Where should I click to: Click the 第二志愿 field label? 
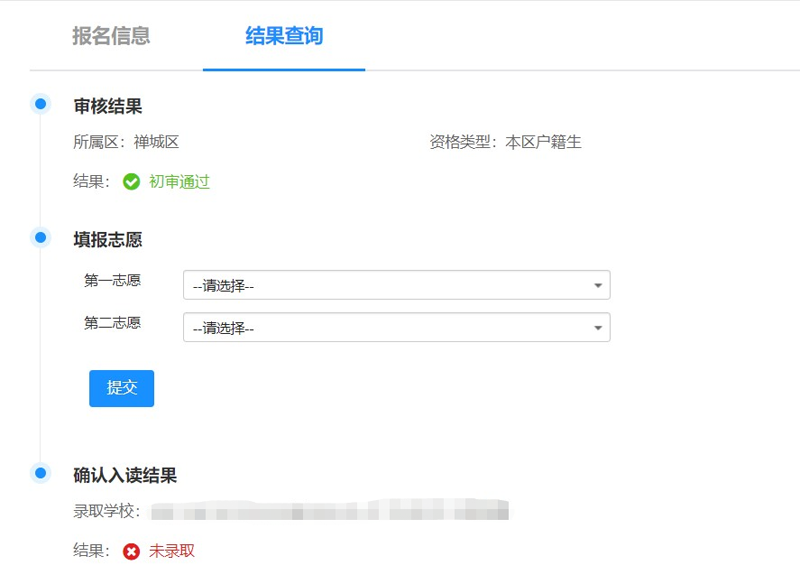112,323
